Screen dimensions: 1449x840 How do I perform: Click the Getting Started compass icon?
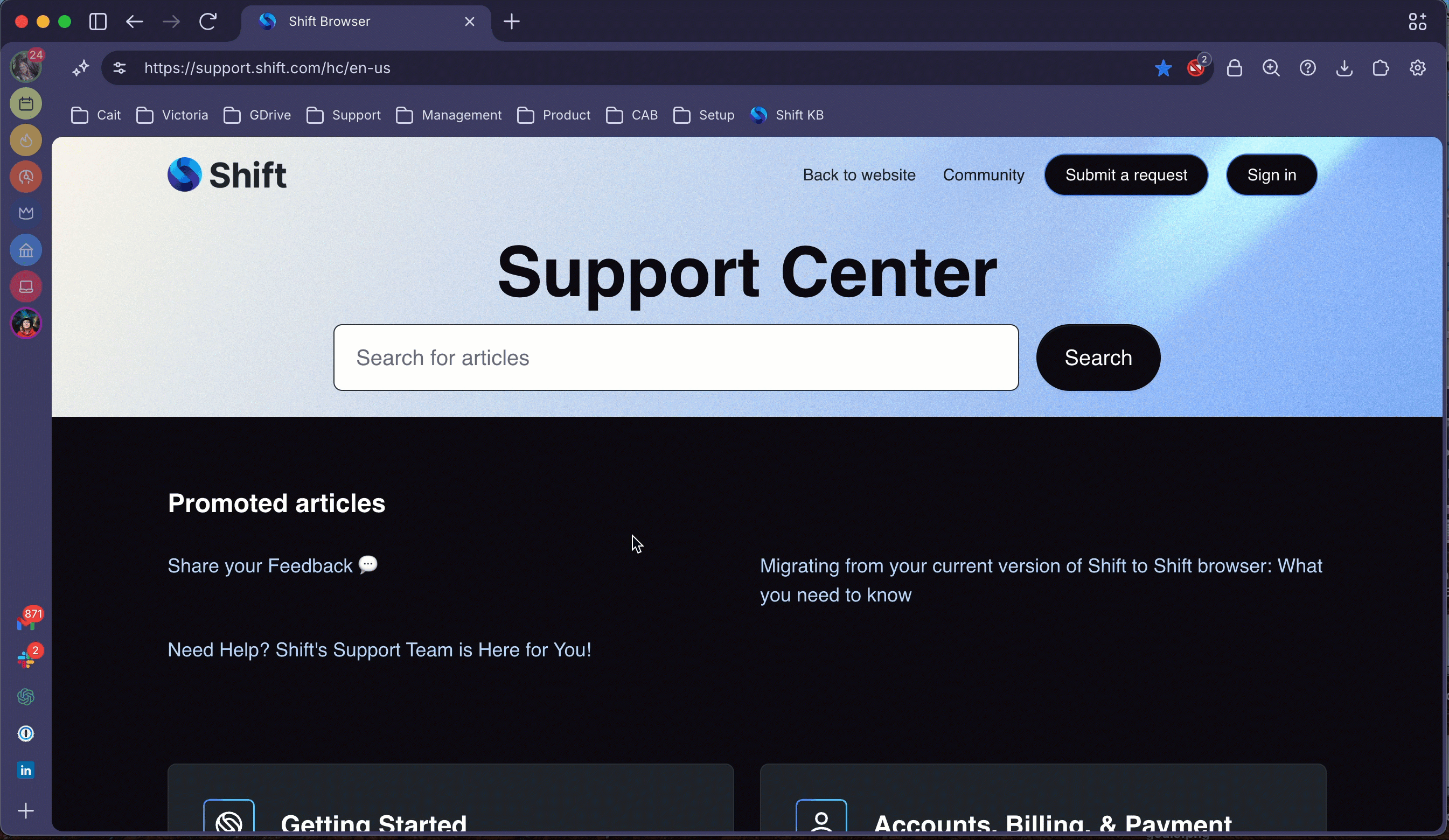click(x=229, y=816)
